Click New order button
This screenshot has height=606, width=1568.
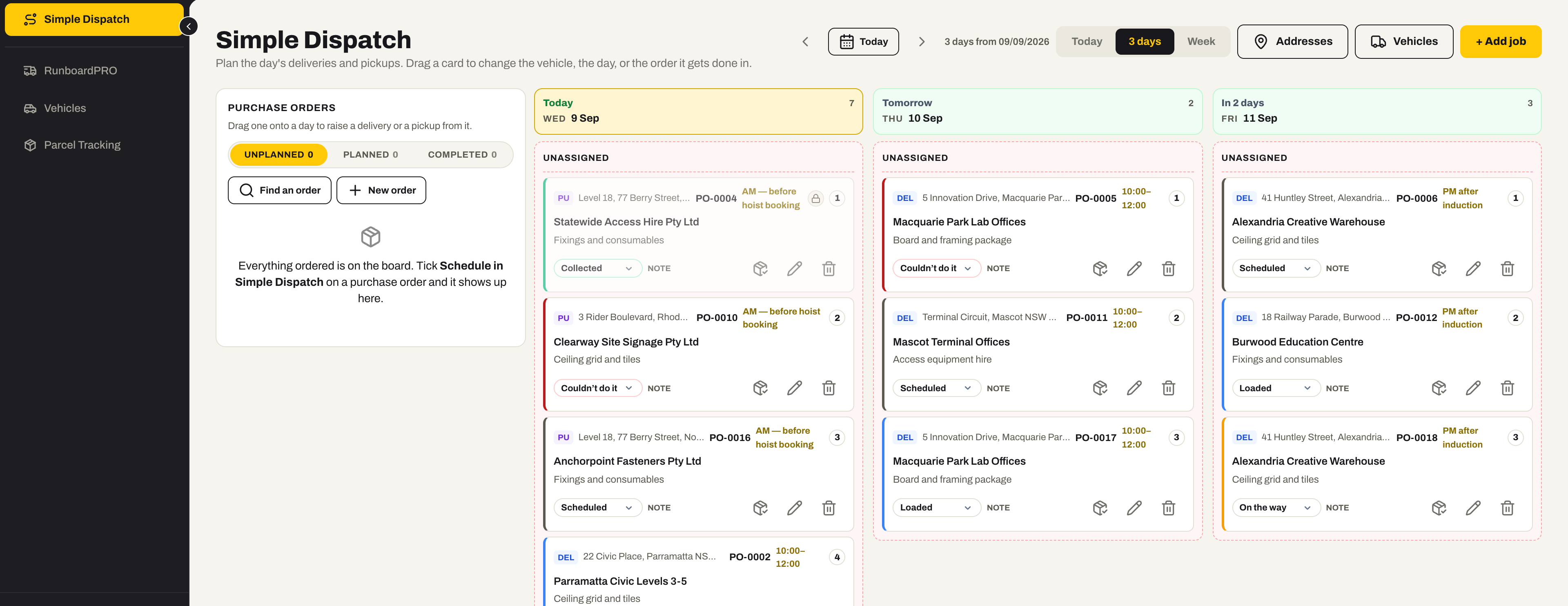(x=381, y=190)
